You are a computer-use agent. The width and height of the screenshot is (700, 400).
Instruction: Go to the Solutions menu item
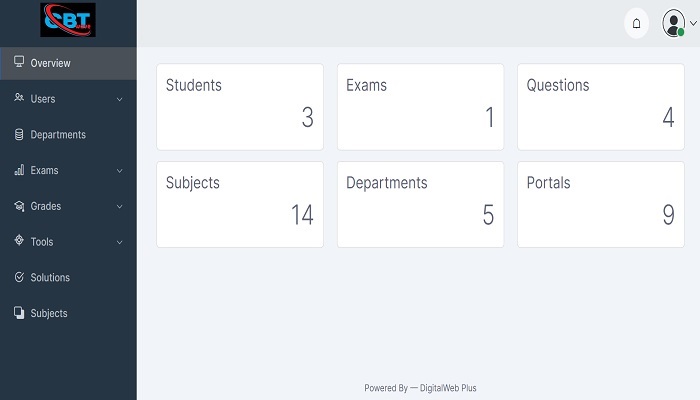[68, 278]
